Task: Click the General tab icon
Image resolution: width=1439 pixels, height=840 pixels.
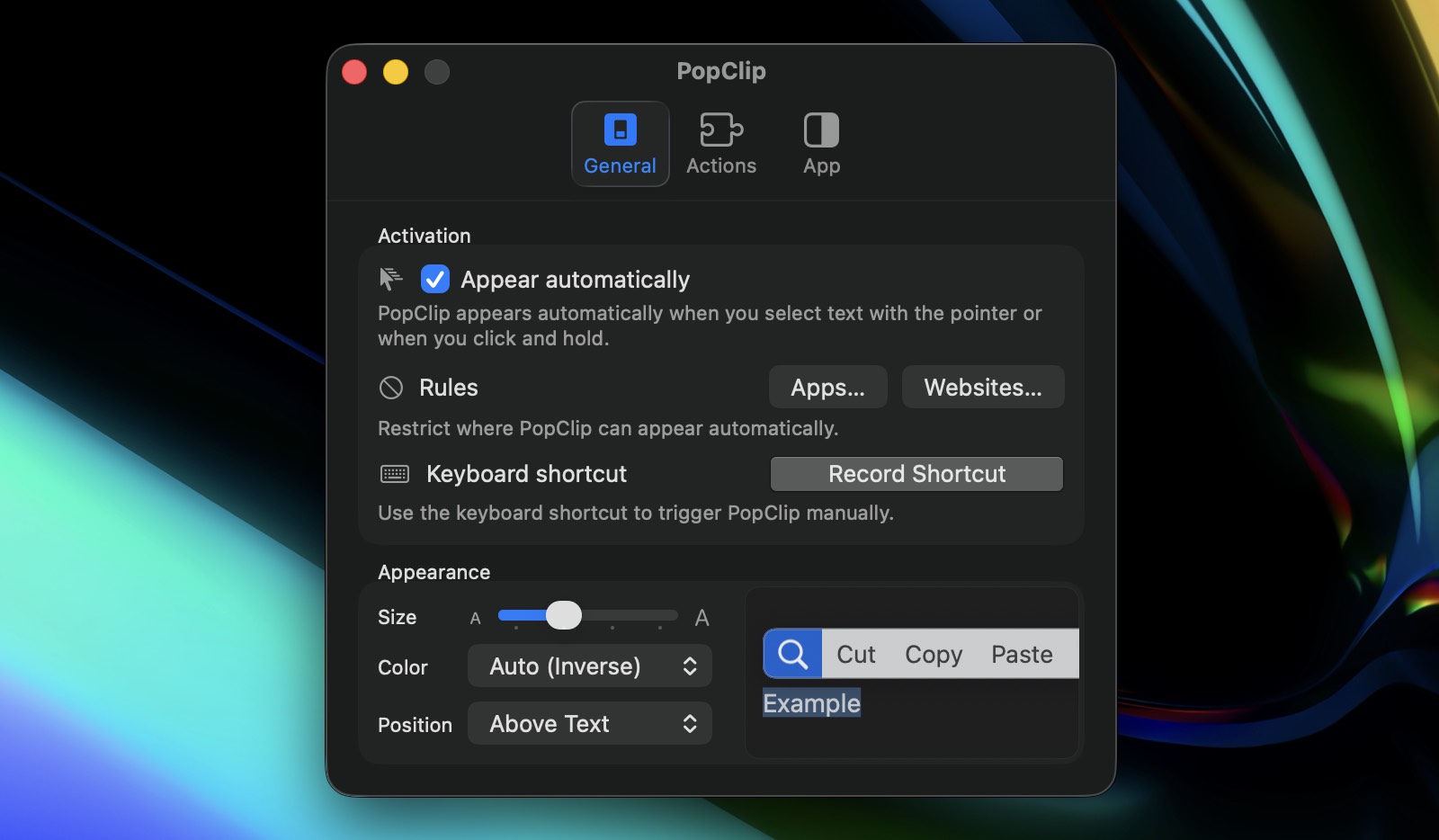Action: click(620, 130)
